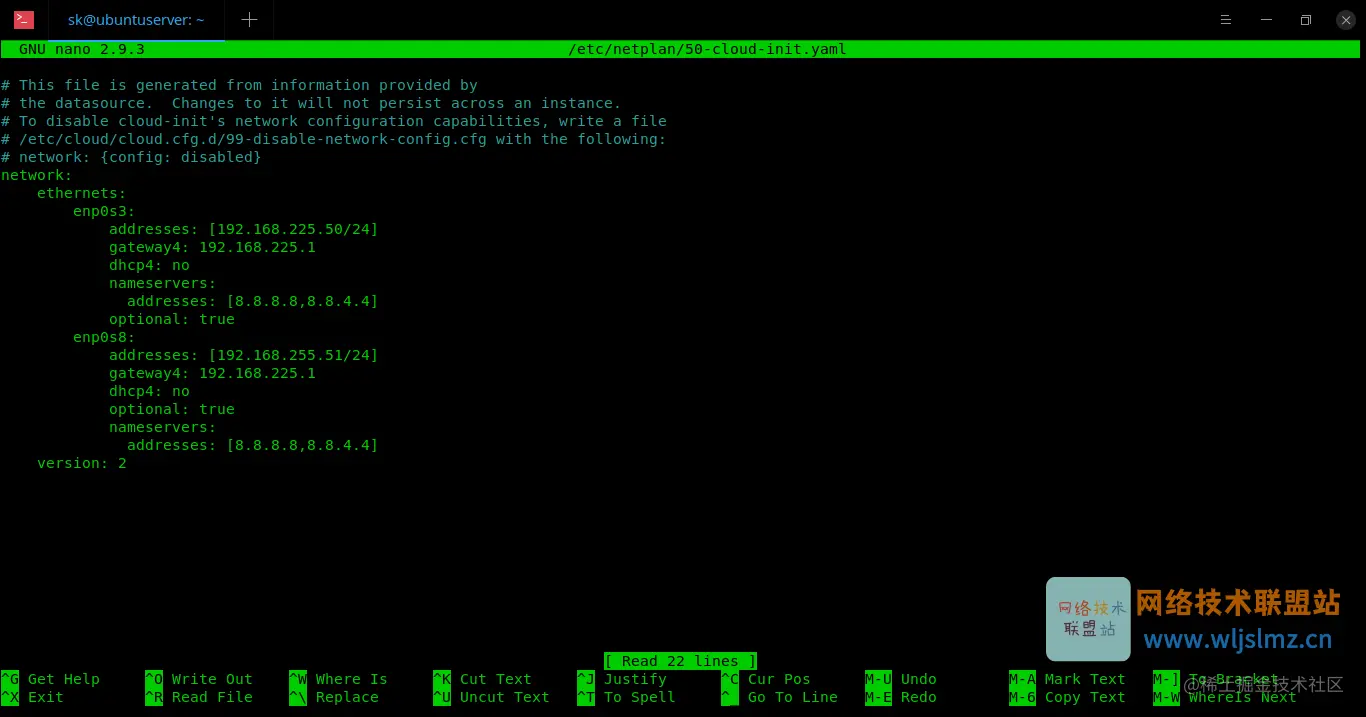Click the ^O Write Out shortcut
This screenshot has height=717, width=1366.
click(199, 679)
